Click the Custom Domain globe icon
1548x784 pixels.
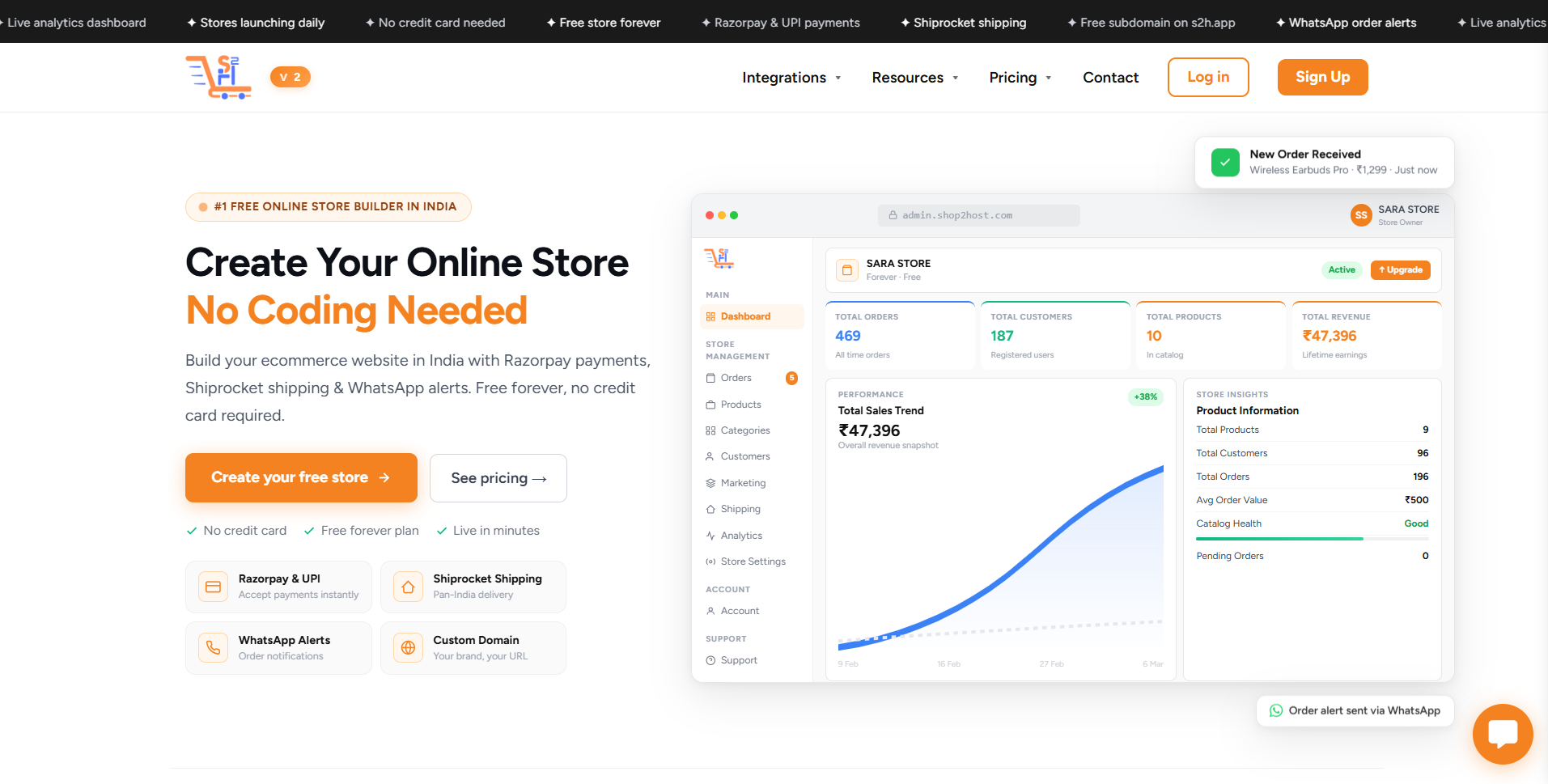tap(408, 647)
